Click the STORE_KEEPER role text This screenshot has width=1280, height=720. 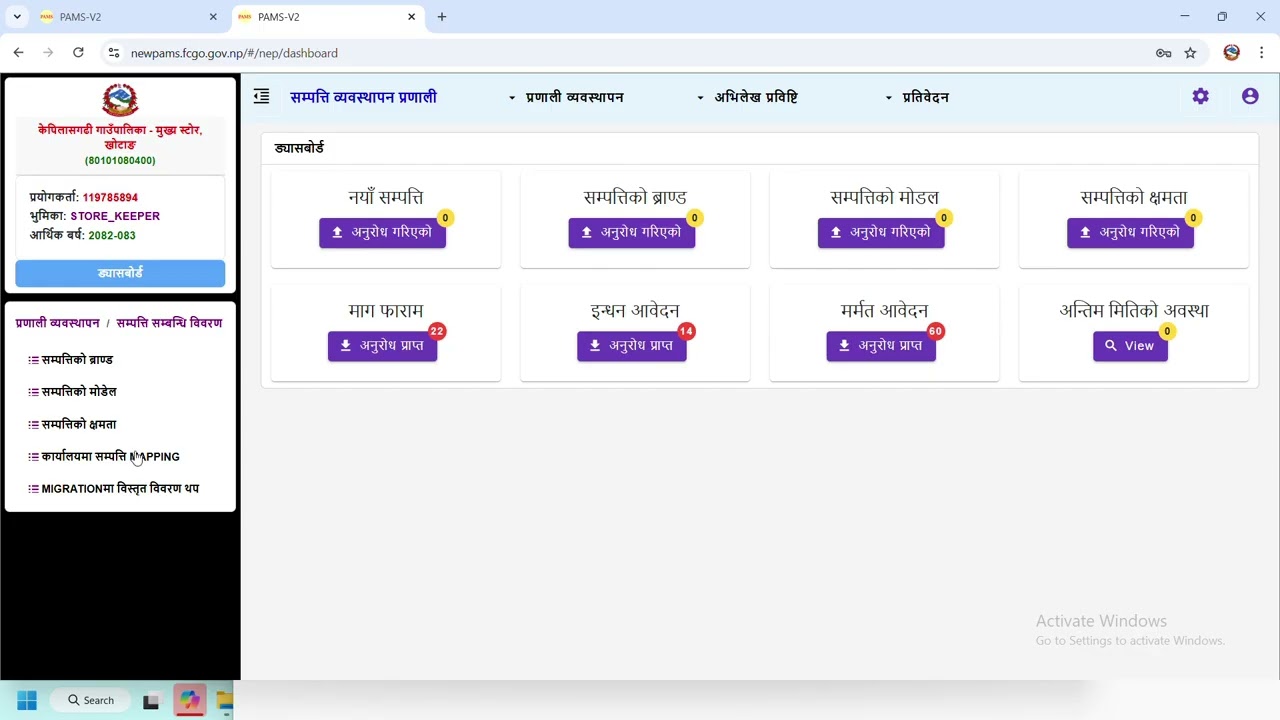point(115,216)
